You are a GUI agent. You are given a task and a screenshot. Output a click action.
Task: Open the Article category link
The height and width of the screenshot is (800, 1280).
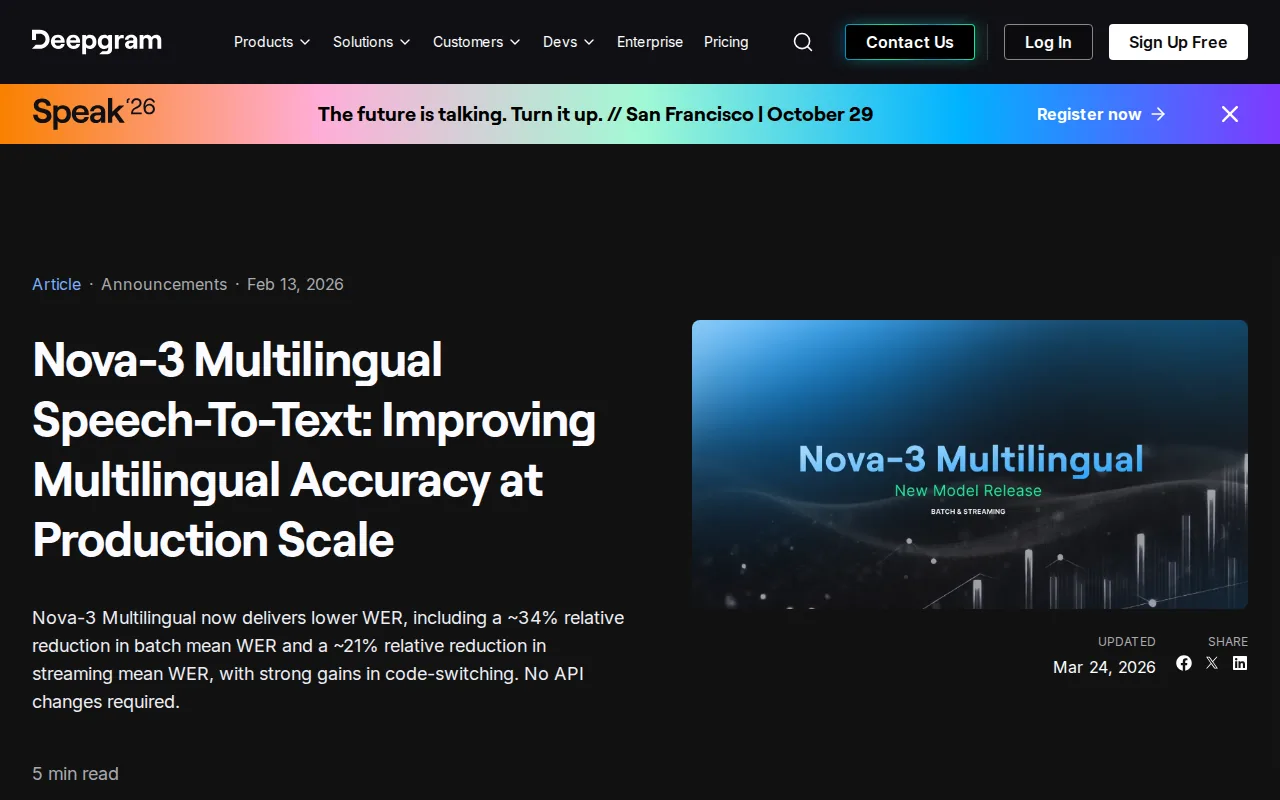[56, 284]
